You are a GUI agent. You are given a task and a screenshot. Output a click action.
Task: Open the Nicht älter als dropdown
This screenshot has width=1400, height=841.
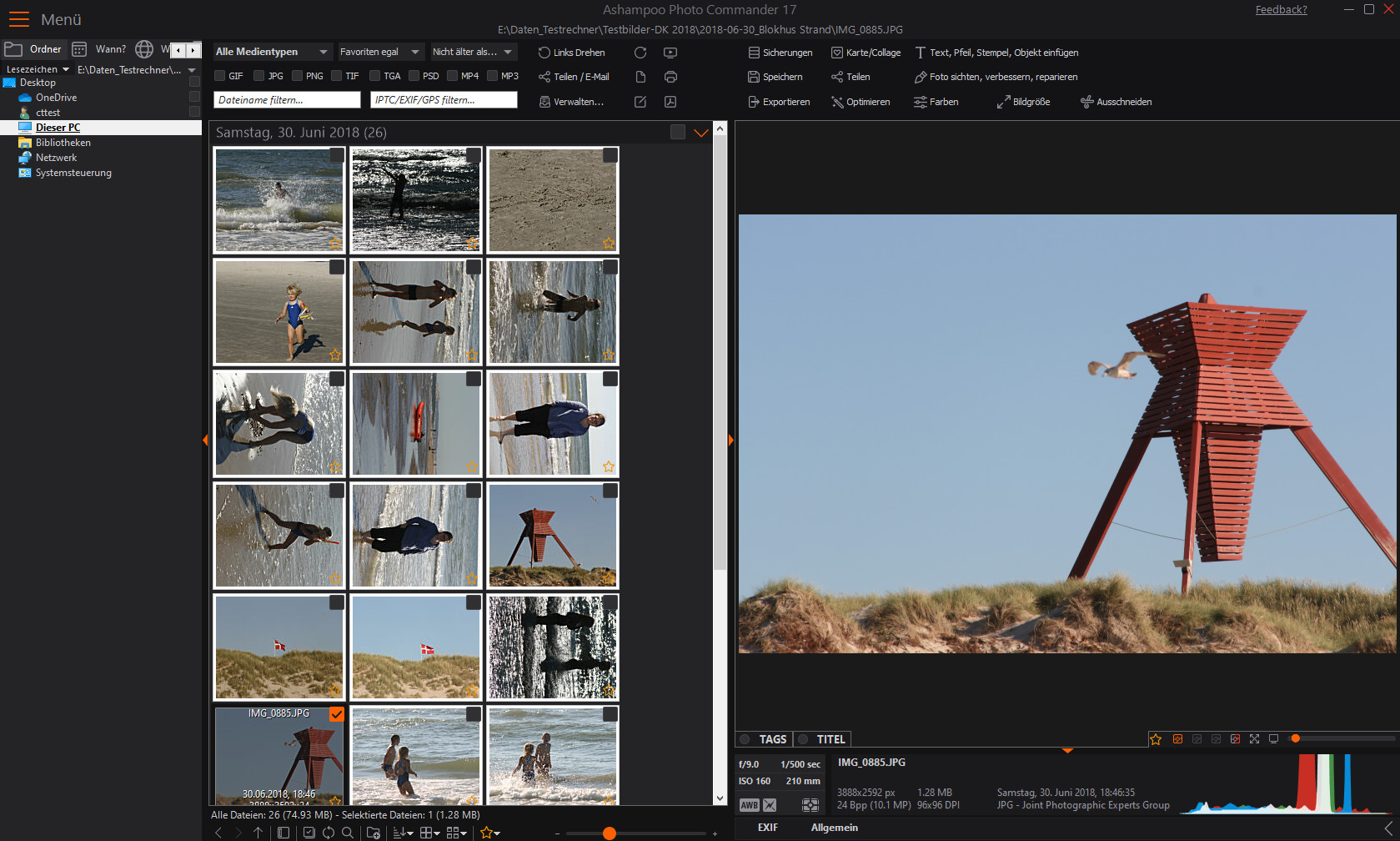pyautogui.click(x=472, y=52)
